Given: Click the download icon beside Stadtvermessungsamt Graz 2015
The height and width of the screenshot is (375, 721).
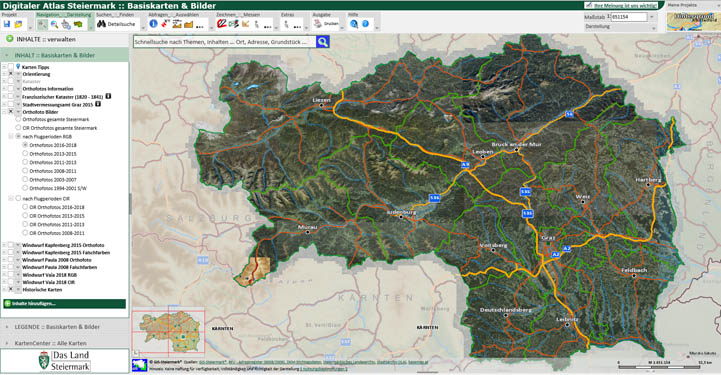Looking at the screenshot, I should coord(98,104).
